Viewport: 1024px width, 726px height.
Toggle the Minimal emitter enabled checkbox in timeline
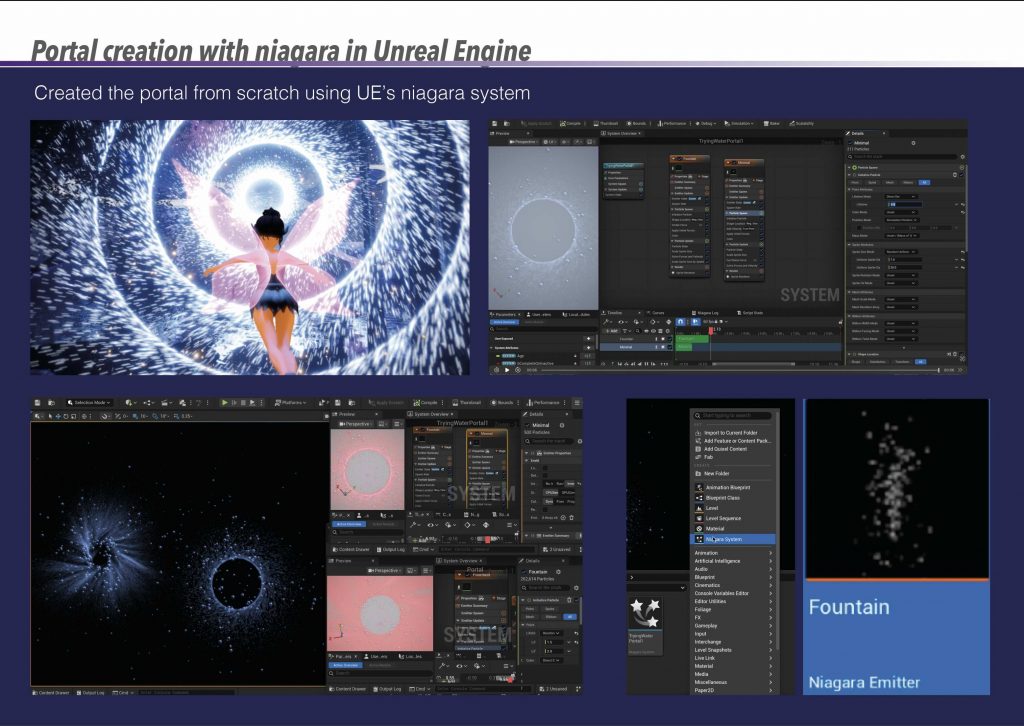click(668, 347)
